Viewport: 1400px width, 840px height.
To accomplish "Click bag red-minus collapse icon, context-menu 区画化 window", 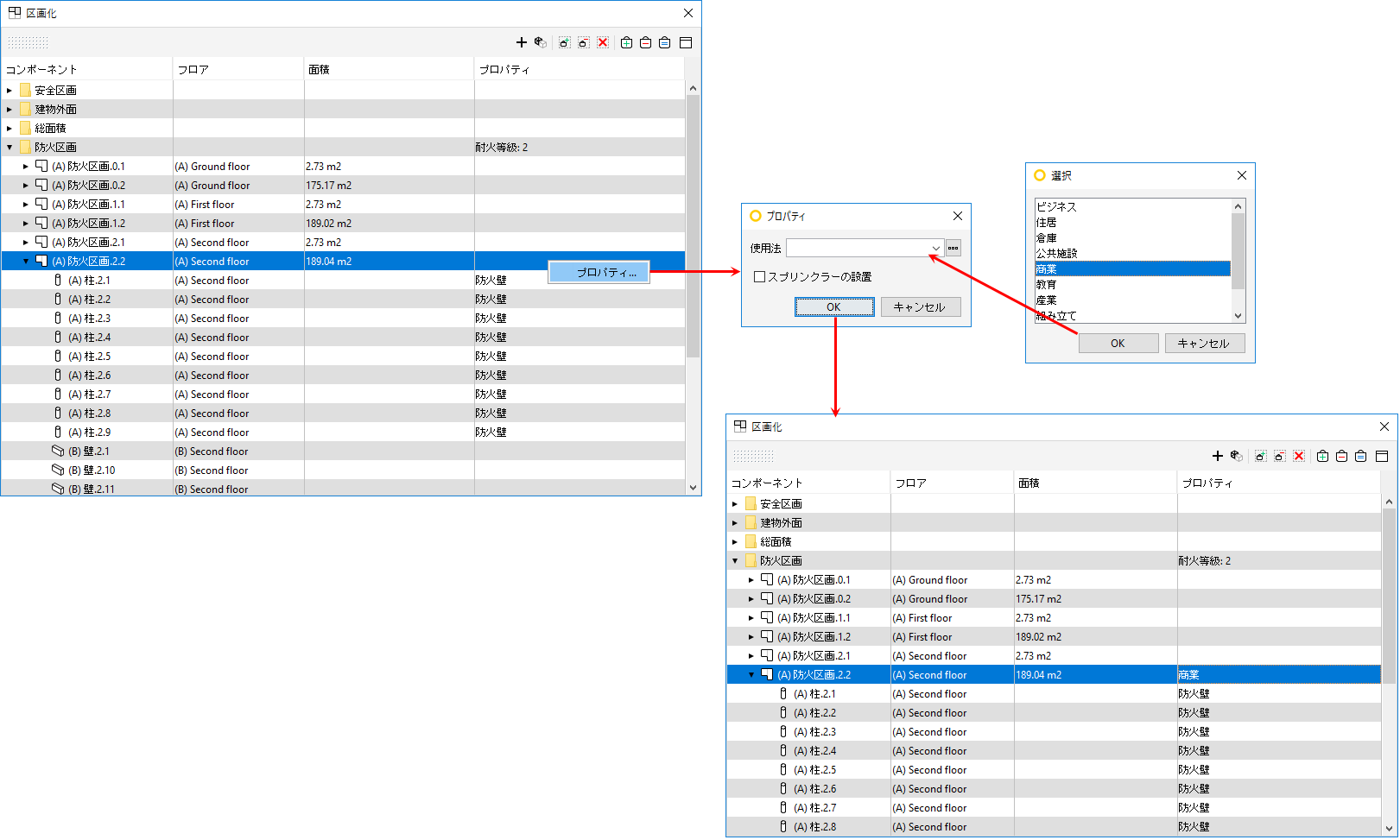I will click(646, 42).
